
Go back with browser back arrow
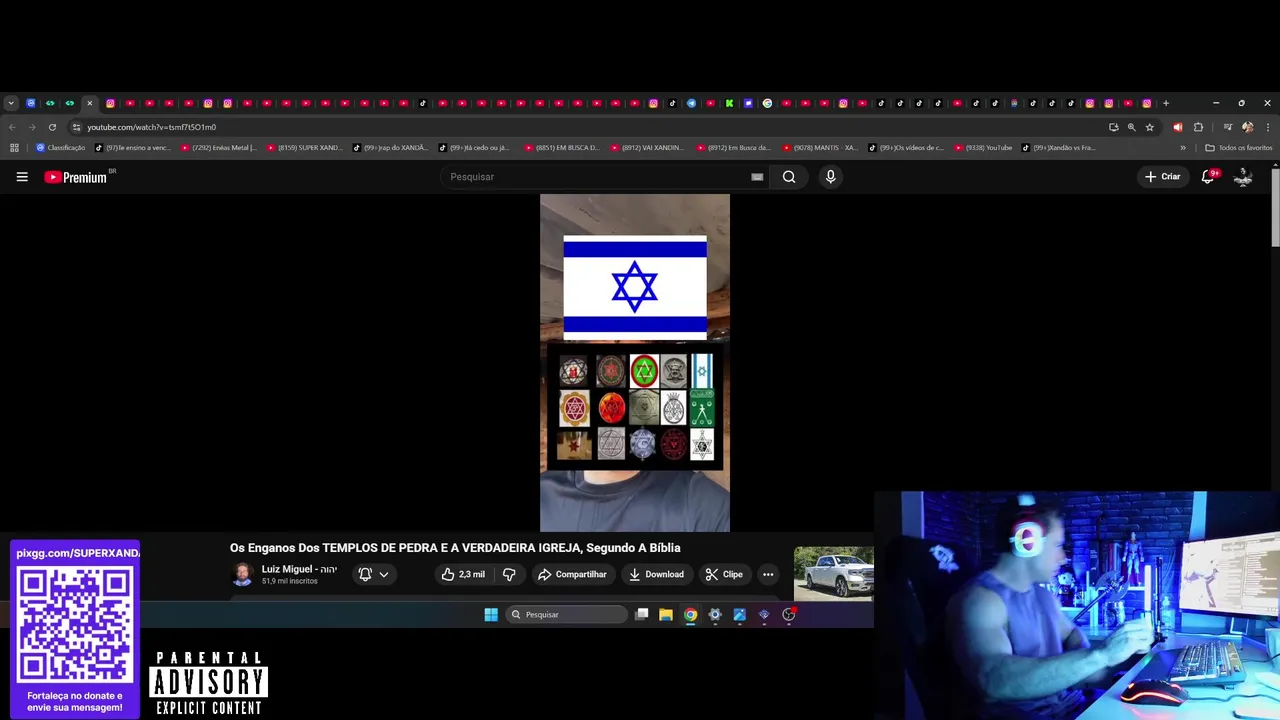pyautogui.click(x=12, y=127)
